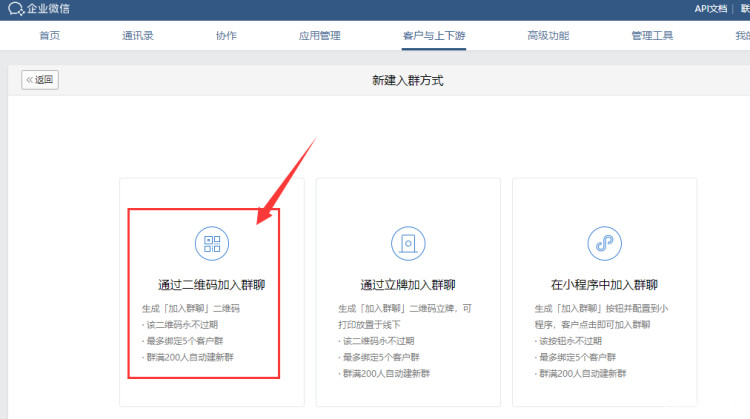This screenshot has width=750, height=419.
Task: Click the 生成「加入群聊」二维码 description line in first card
Action: pyautogui.click(x=191, y=309)
